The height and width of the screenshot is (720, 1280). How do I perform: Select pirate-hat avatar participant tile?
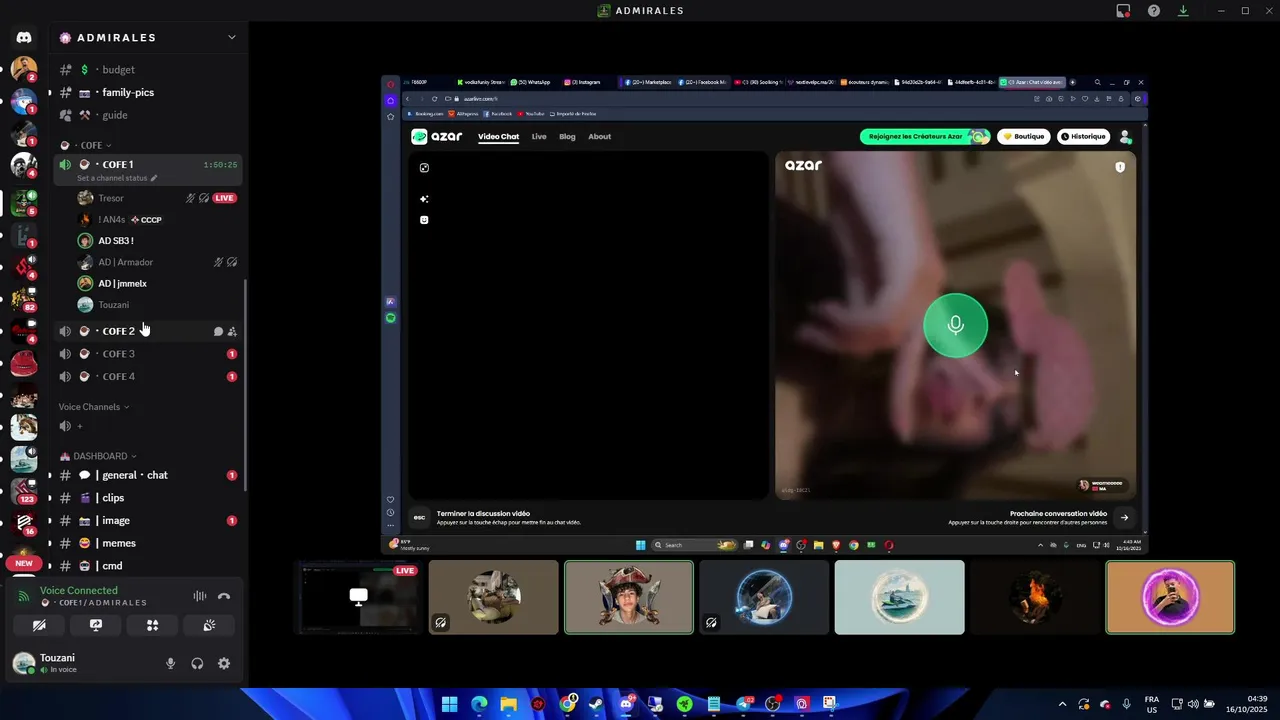click(629, 597)
